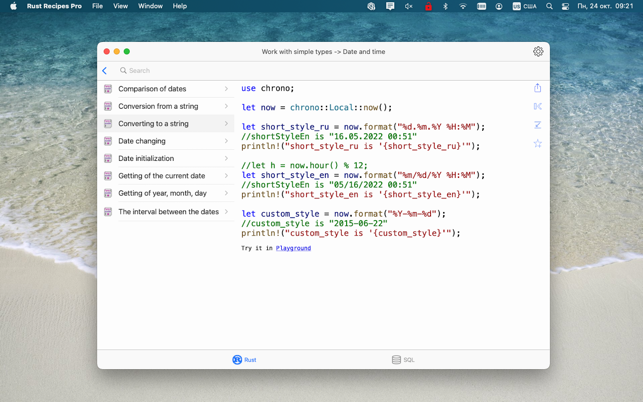Open the View menu
The image size is (643, 402).
[x=120, y=6]
